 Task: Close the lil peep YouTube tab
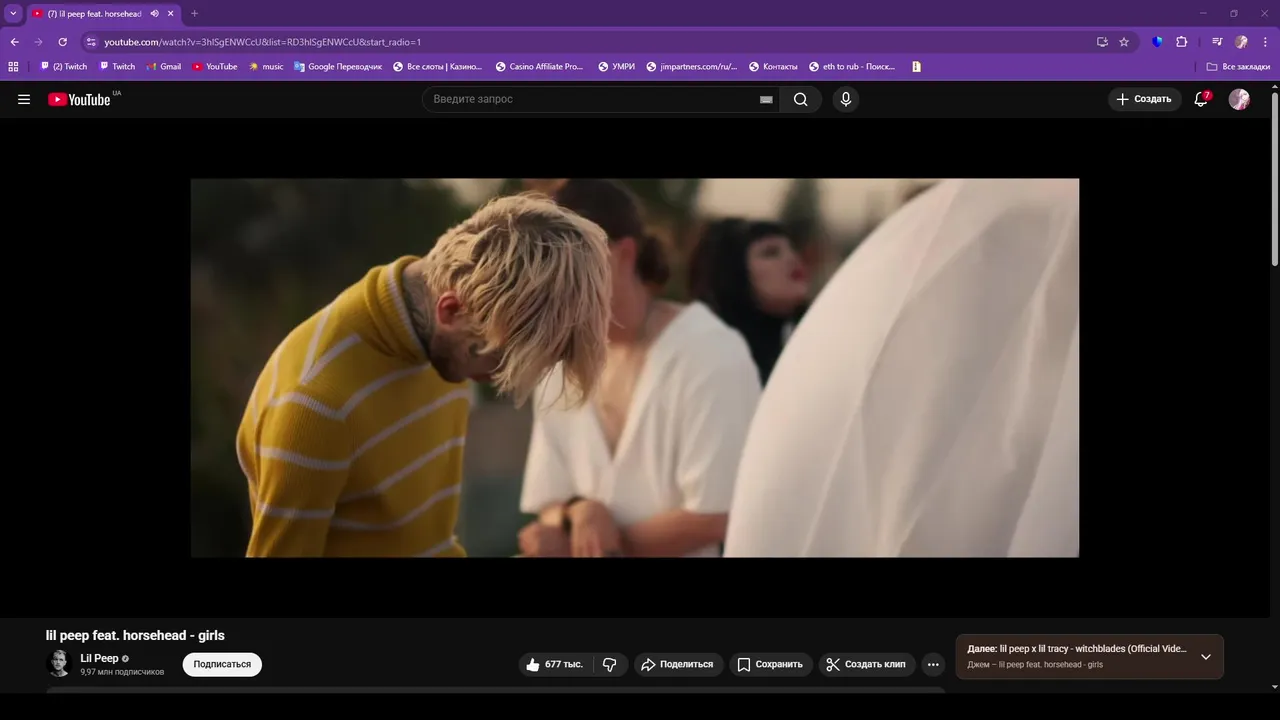coord(171,14)
